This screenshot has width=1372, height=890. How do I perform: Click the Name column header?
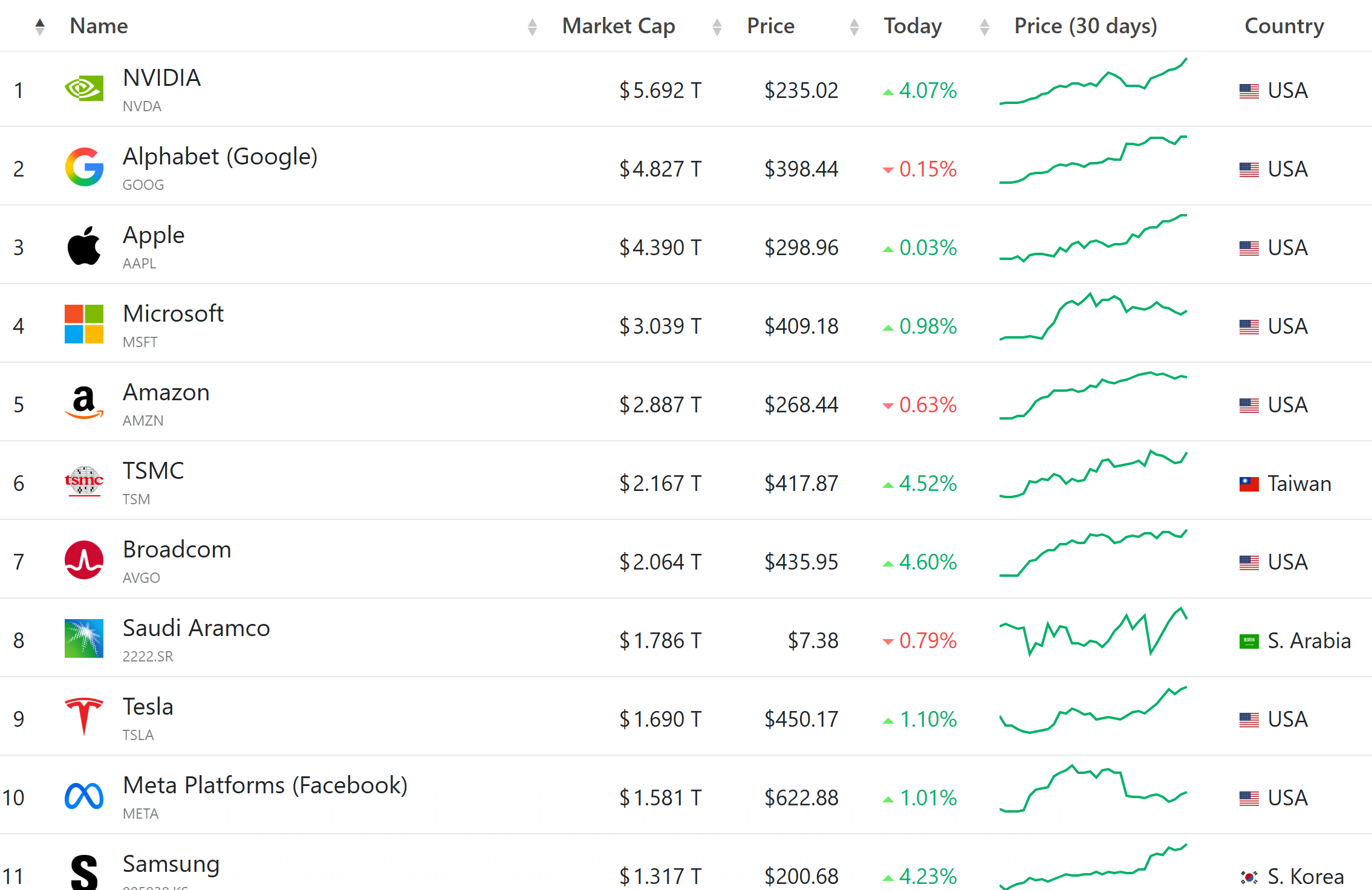[99, 26]
